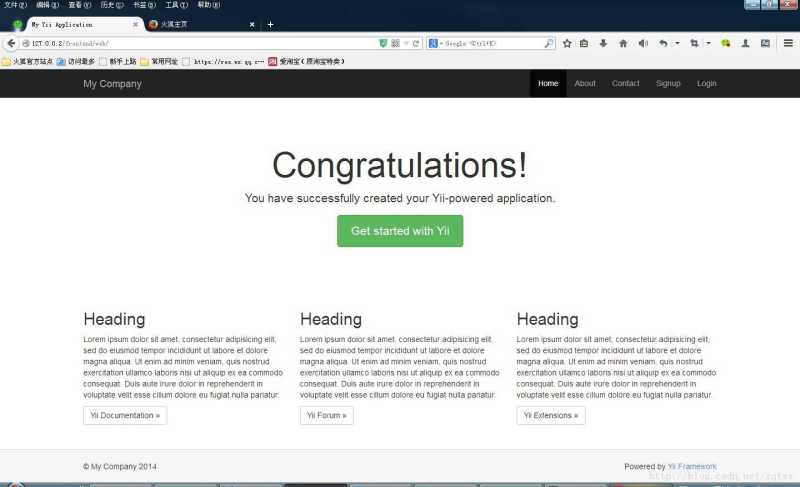Screen dimensions: 800x487
Task: Click the address bar URL field
Action: tap(200, 44)
